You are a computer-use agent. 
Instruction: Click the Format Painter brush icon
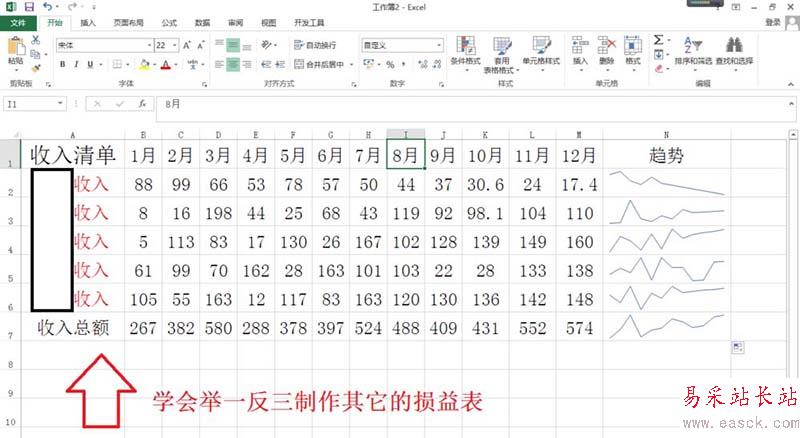click(36, 68)
